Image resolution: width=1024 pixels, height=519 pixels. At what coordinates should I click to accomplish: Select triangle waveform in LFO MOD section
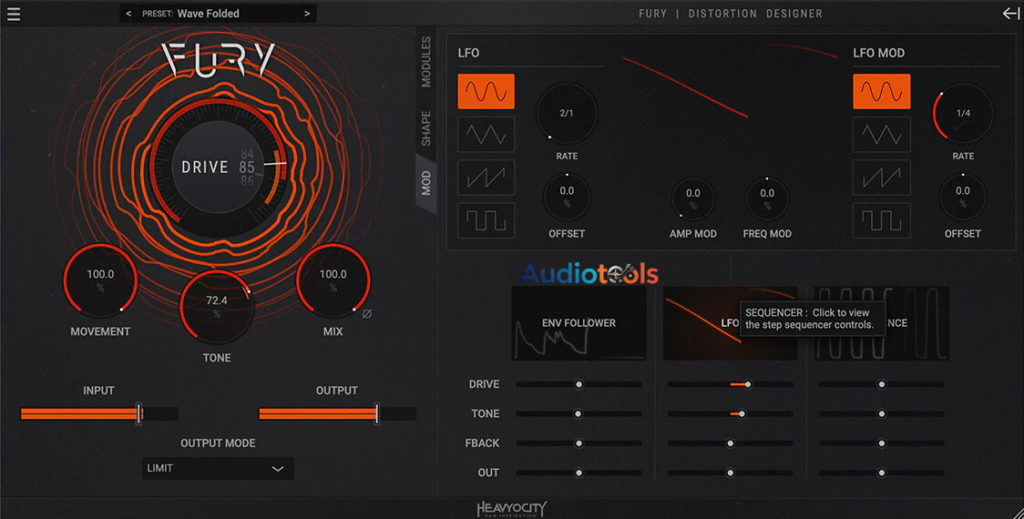coord(882,134)
